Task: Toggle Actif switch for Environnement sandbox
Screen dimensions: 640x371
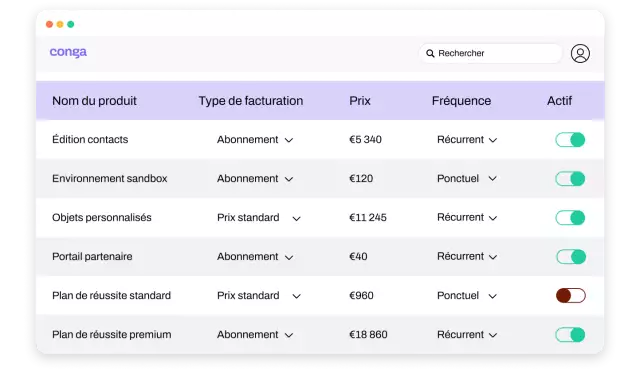Action: coord(570,179)
